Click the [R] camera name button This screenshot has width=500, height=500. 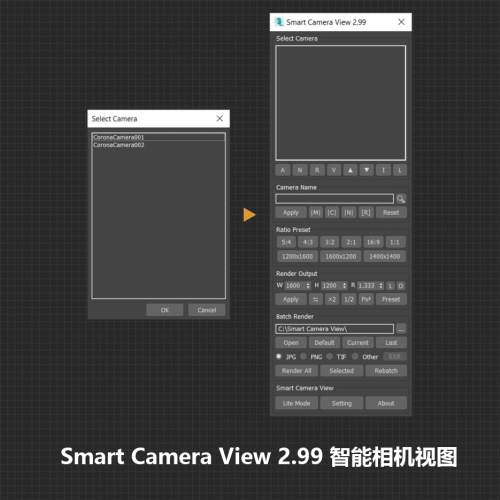pyautogui.click(x=366, y=213)
